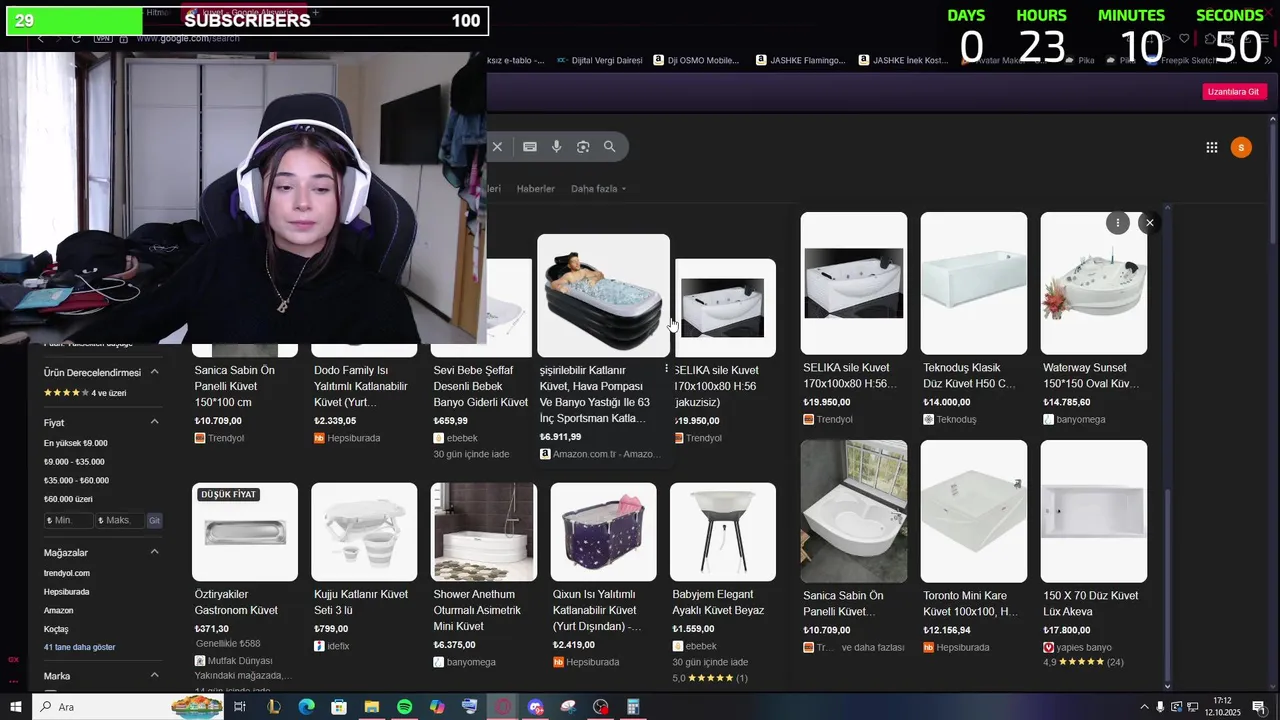
Task: Open three-dot options for inflatable tub listing
Action: [666, 369]
